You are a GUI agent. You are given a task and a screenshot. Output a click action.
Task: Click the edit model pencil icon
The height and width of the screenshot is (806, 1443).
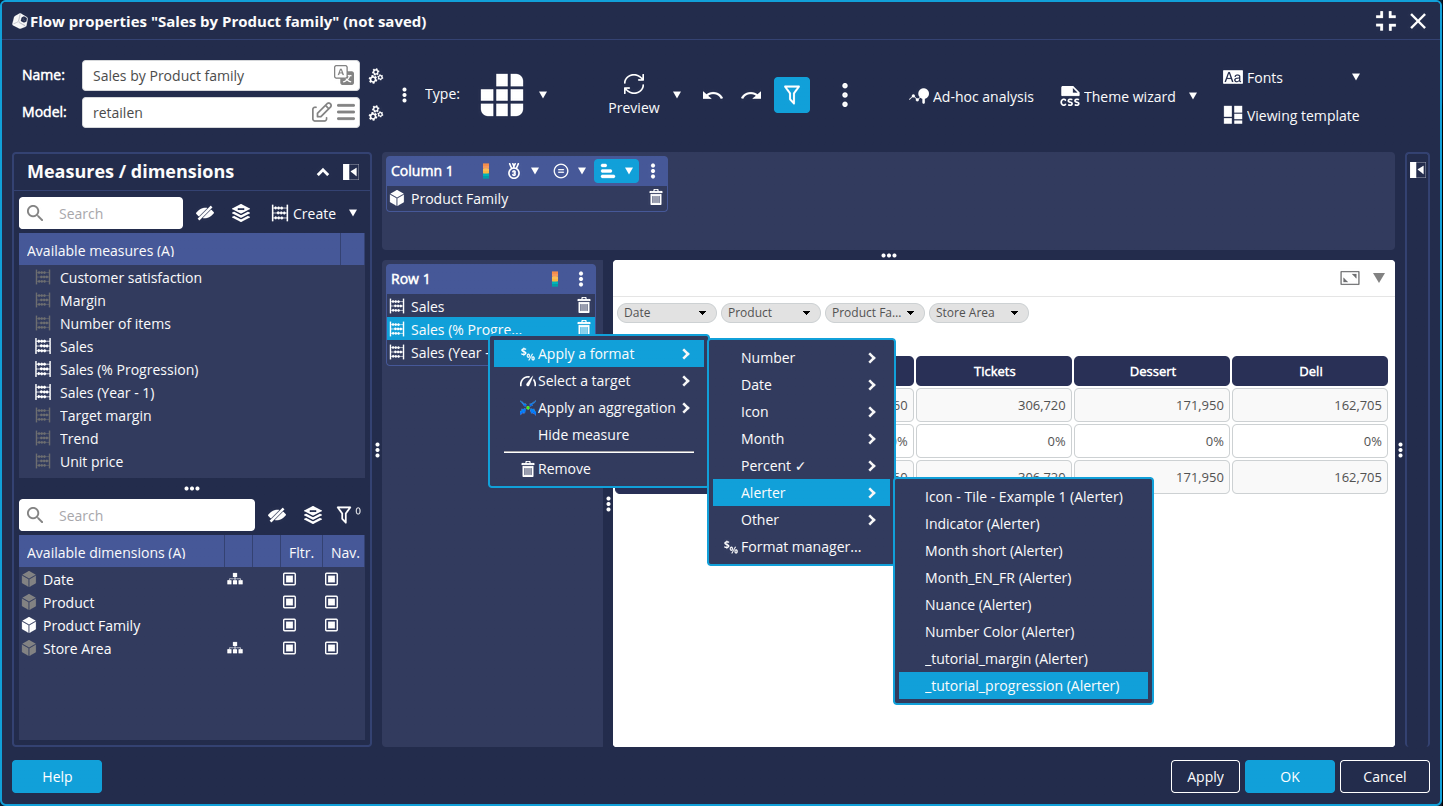(321, 113)
